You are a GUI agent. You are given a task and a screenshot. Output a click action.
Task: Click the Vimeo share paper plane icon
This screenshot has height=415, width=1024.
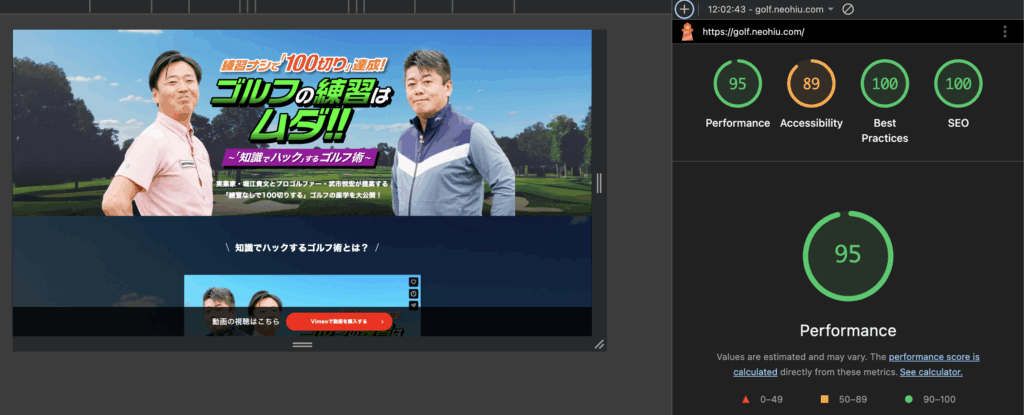[x=413, y=306]
